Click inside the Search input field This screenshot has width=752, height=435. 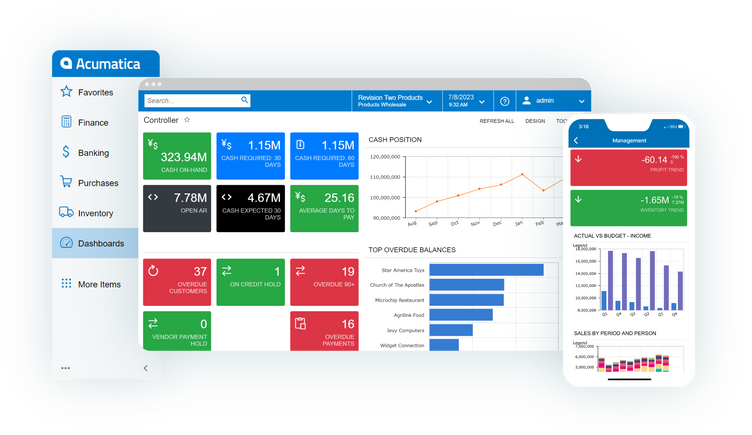(x=190, y=101)
